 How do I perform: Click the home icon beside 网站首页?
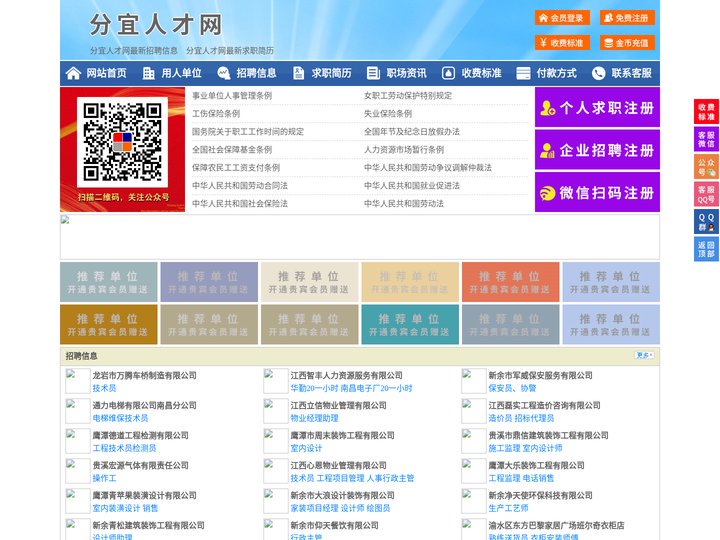pyautogui.click(x=73, y=73)
